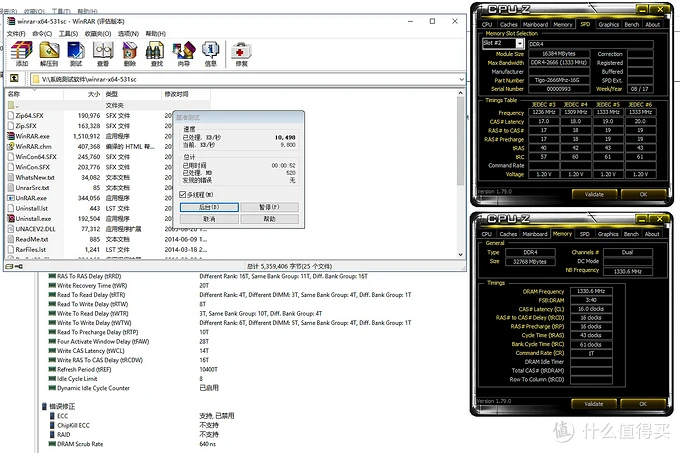
Task: Switch to Bench tab in upper CPU-Z window
Action: pos(632,25)
